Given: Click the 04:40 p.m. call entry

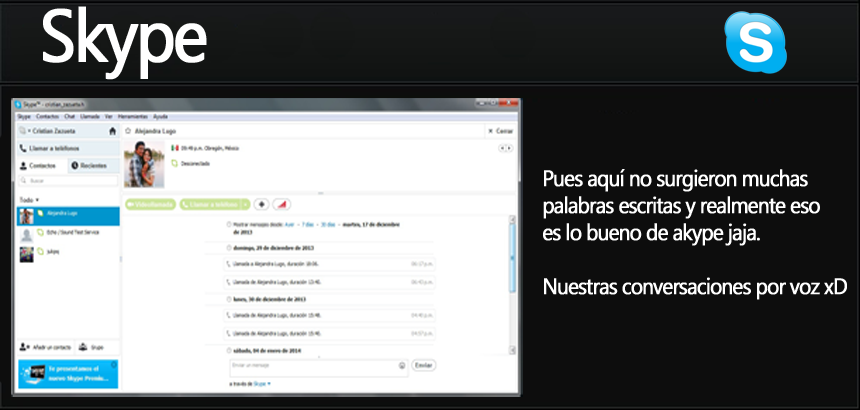Looking at the screenshot, I should [330, 315].
